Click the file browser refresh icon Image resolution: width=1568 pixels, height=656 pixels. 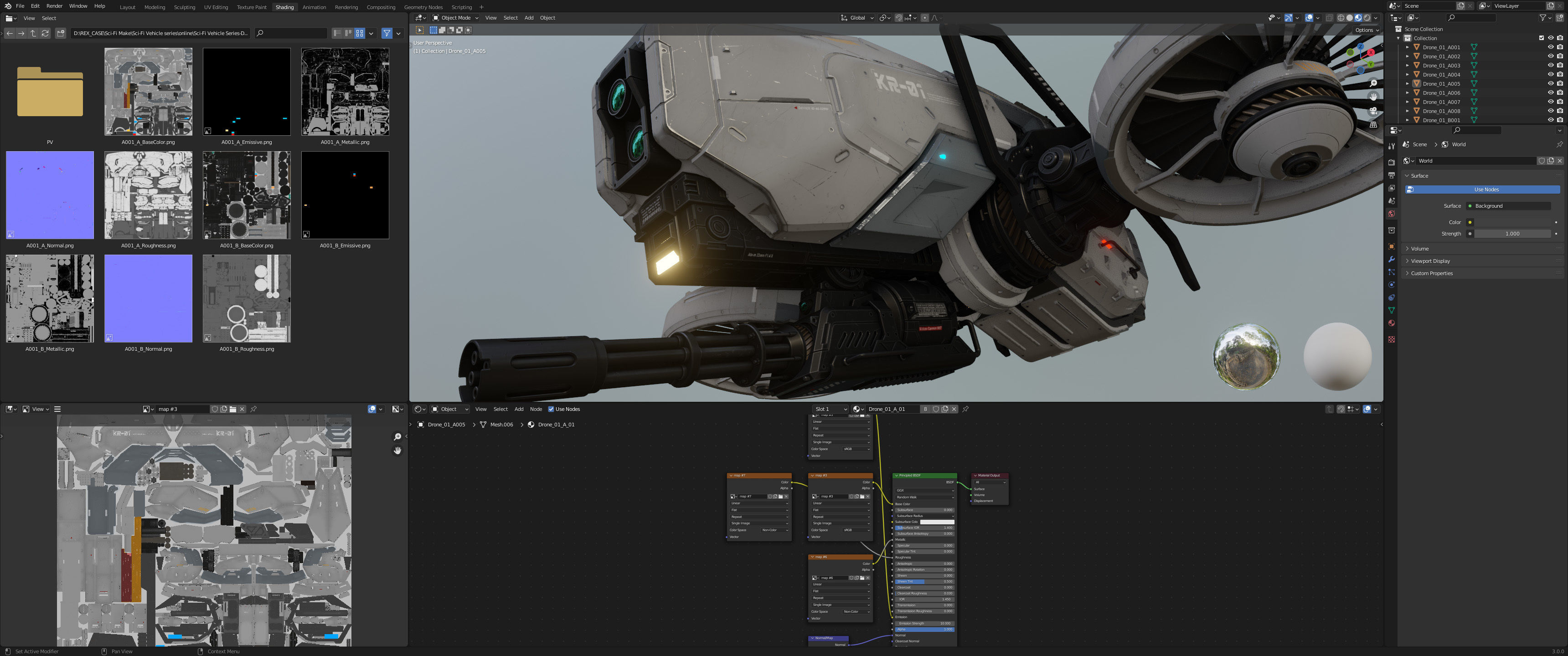tap(45, 33)
